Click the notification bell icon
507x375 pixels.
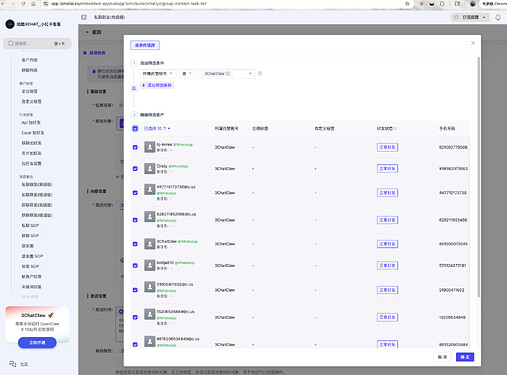tap(498, 17)
